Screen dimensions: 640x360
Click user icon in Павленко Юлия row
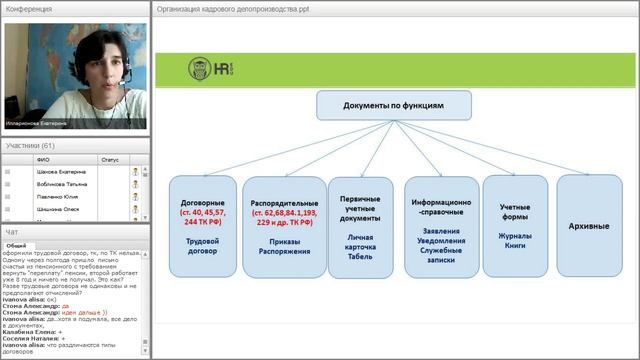point(136,197)
